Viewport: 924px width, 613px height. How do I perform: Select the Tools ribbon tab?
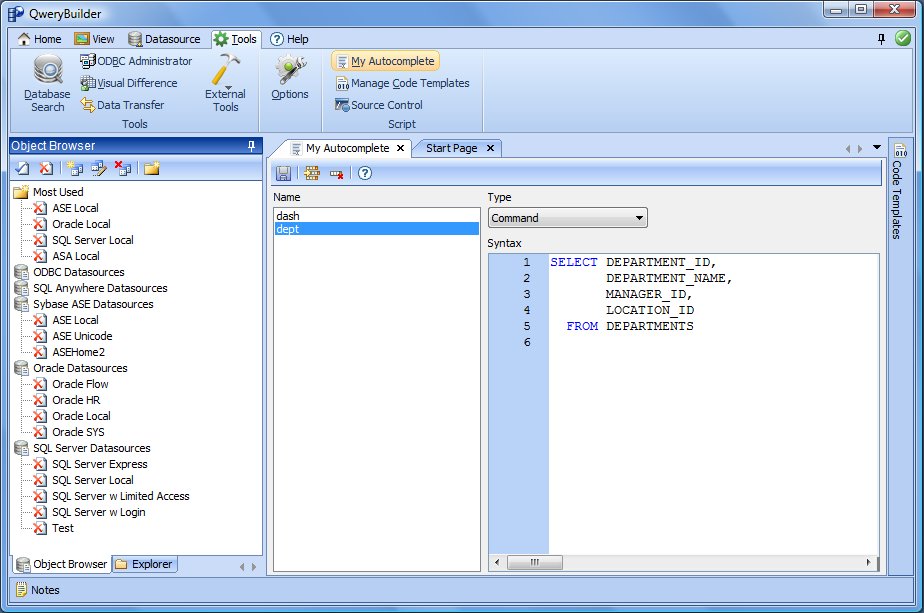click(x=235, y=39)
